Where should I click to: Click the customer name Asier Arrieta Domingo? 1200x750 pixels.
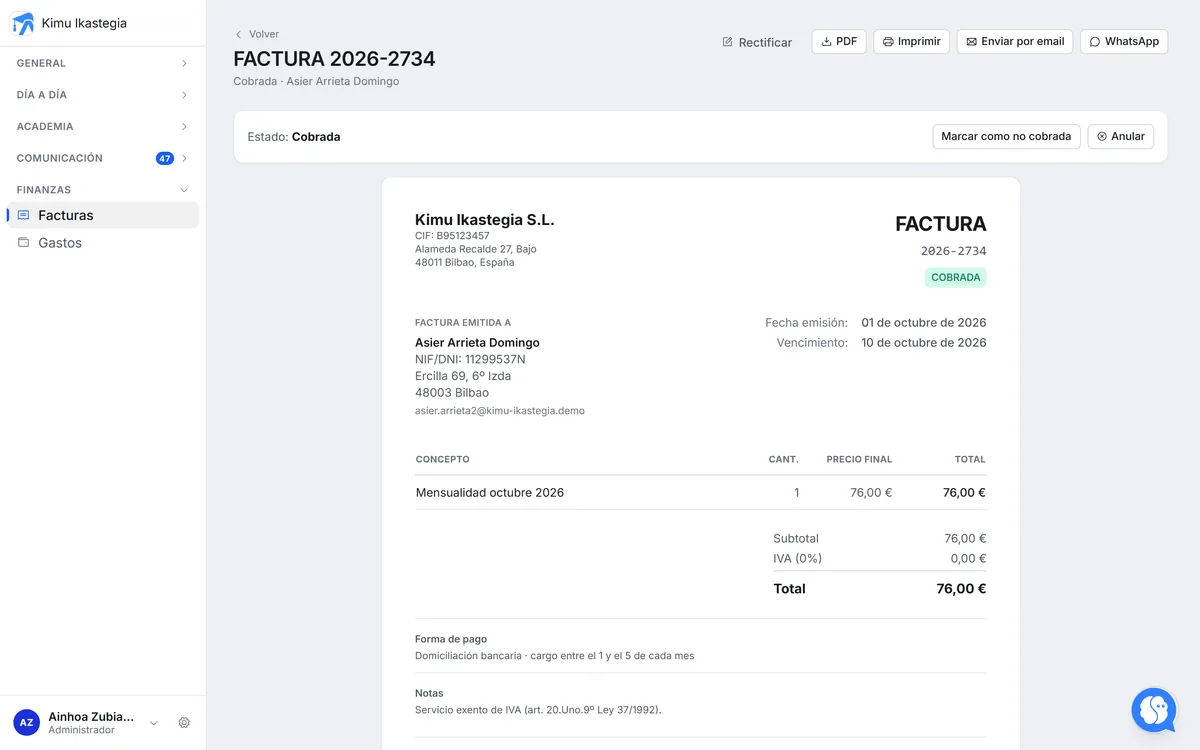477,343
